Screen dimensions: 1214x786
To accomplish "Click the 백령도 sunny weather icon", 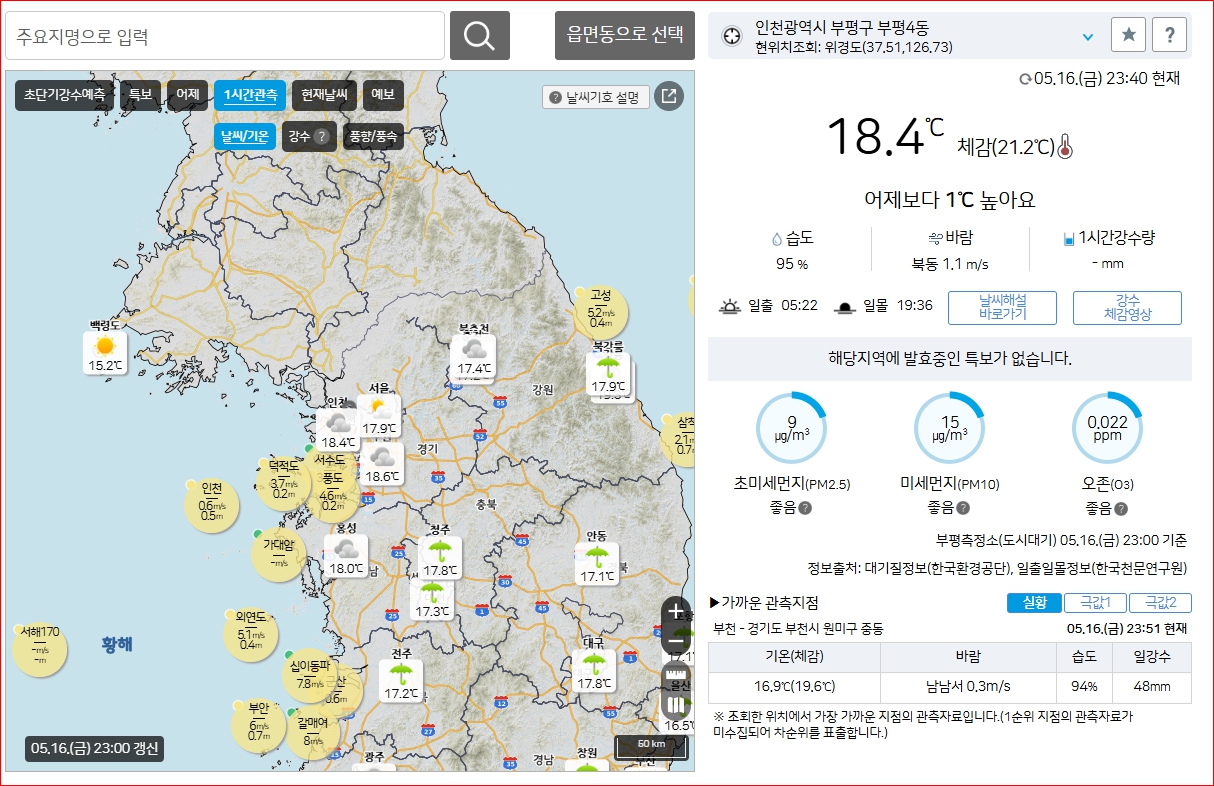I will (x=104, y=346).
